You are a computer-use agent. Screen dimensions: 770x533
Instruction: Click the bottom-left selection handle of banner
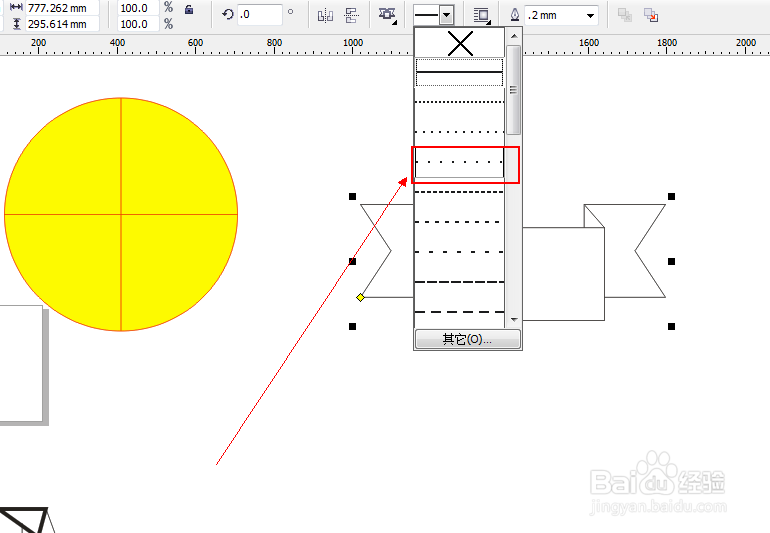pyautogui.click(x=353, y=326)
